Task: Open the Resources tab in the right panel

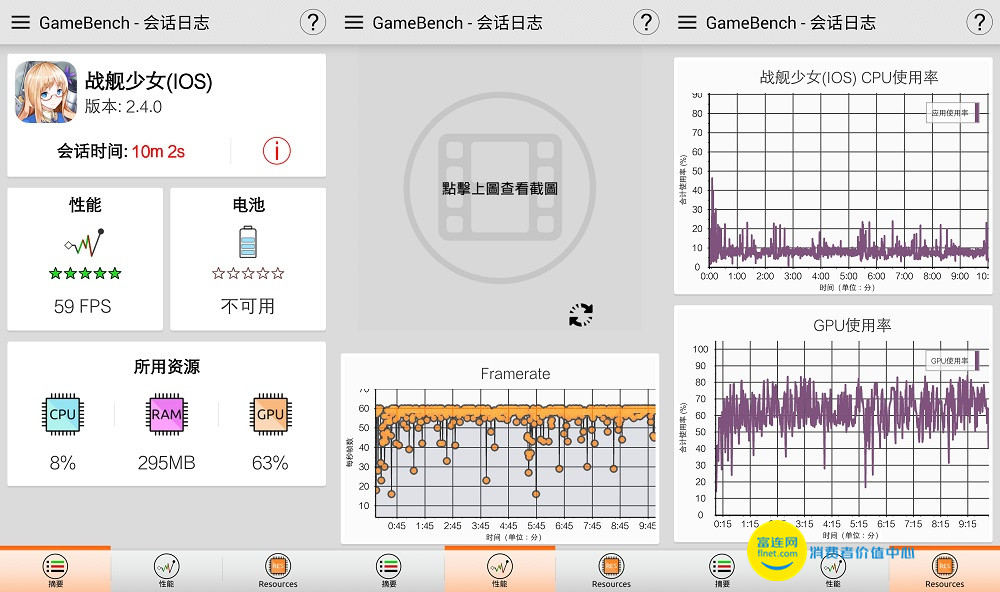Action: click(x=943, y=568)
